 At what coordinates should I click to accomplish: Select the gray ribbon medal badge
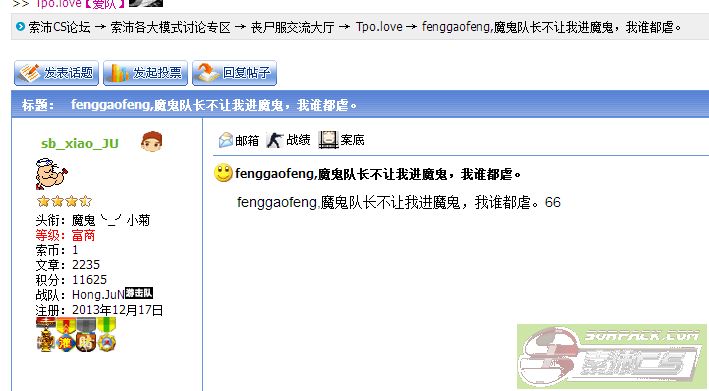pos(86,334)
